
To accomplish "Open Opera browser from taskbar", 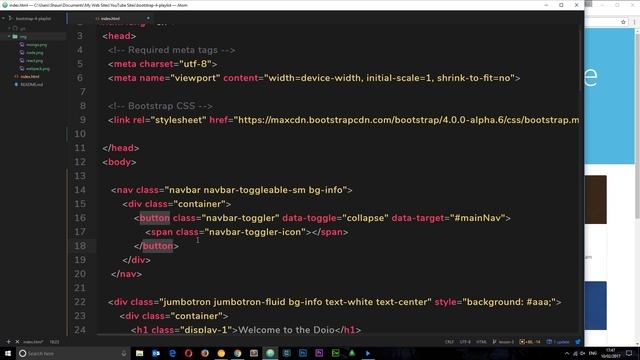I will point(189,353).
